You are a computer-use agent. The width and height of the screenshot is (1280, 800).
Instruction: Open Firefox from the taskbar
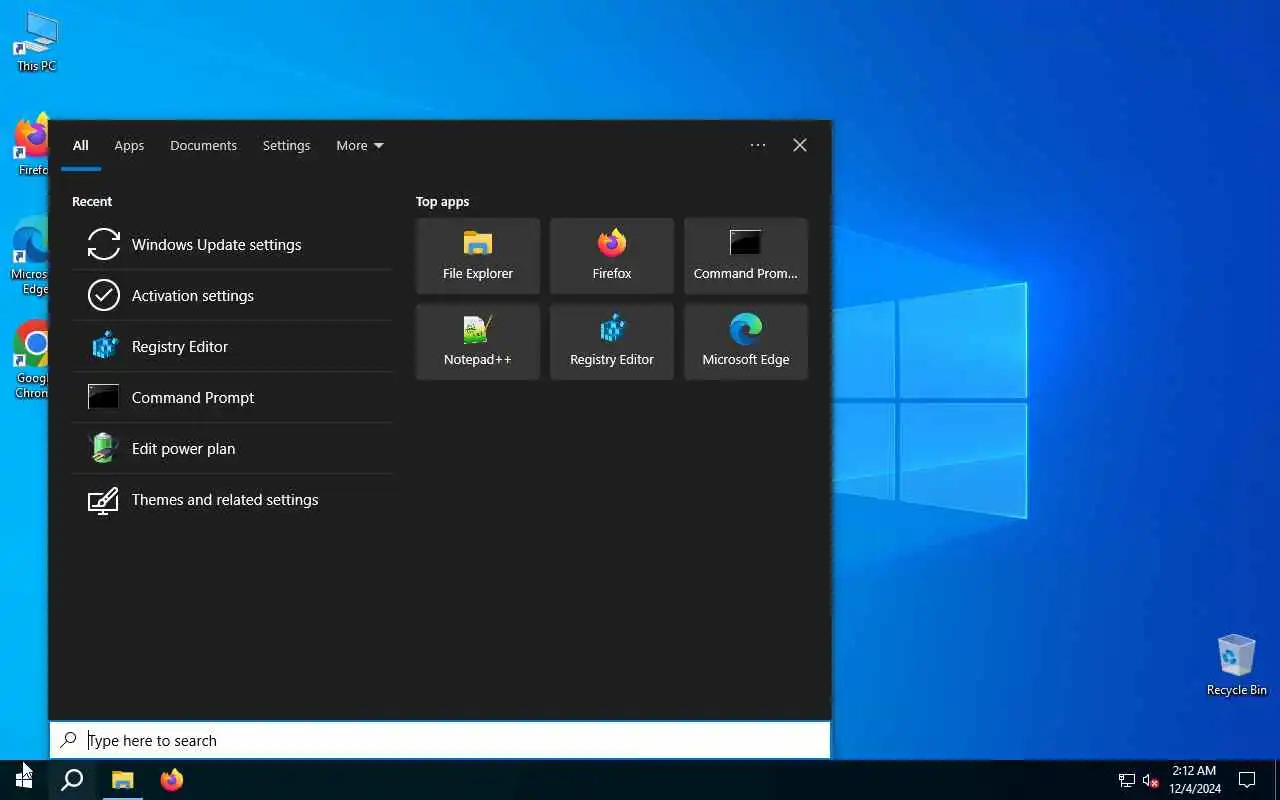tap(172, 780)
